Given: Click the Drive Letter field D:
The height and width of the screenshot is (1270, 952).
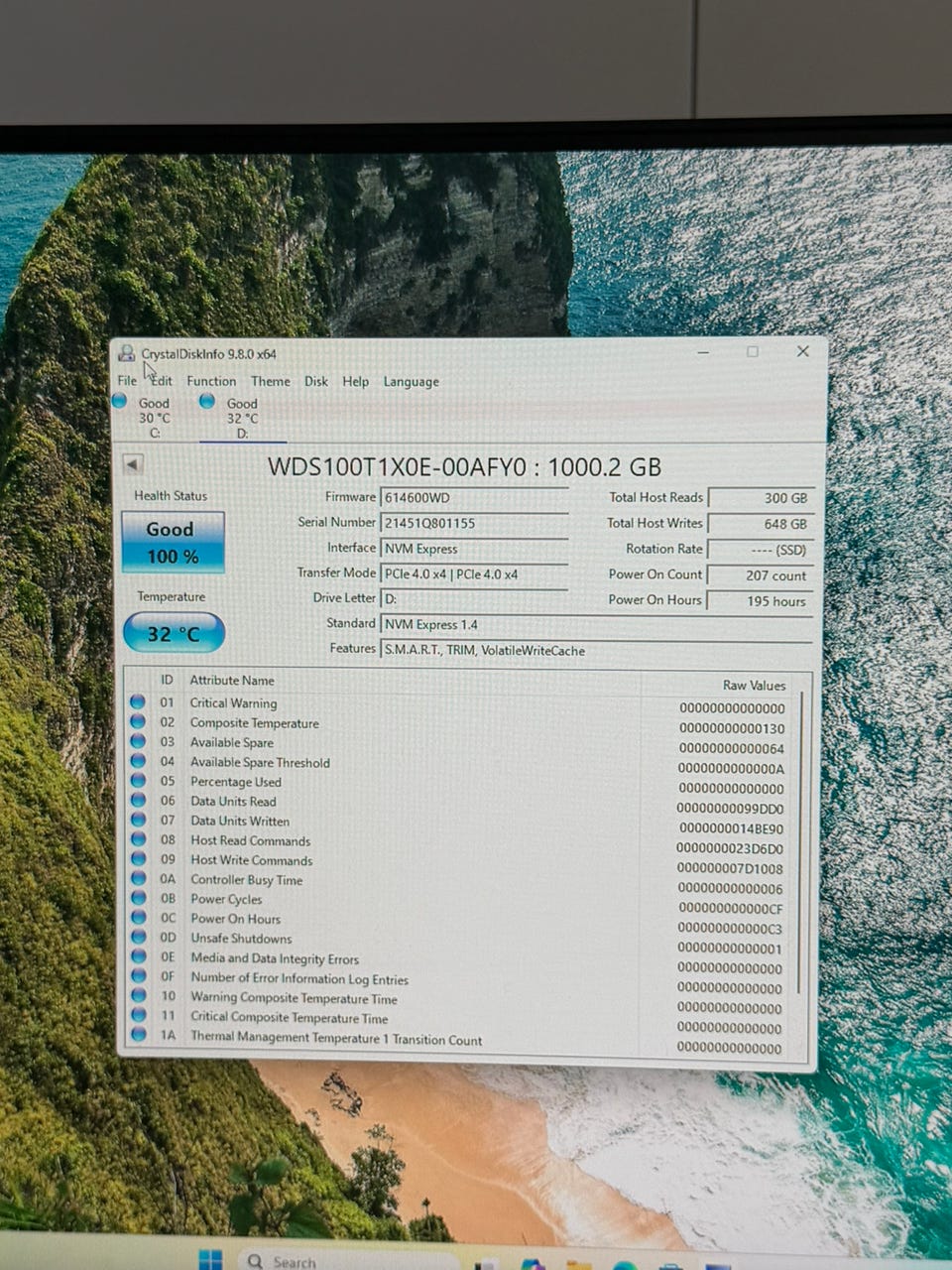Looking at the screenshot, I should pos(474,598).
